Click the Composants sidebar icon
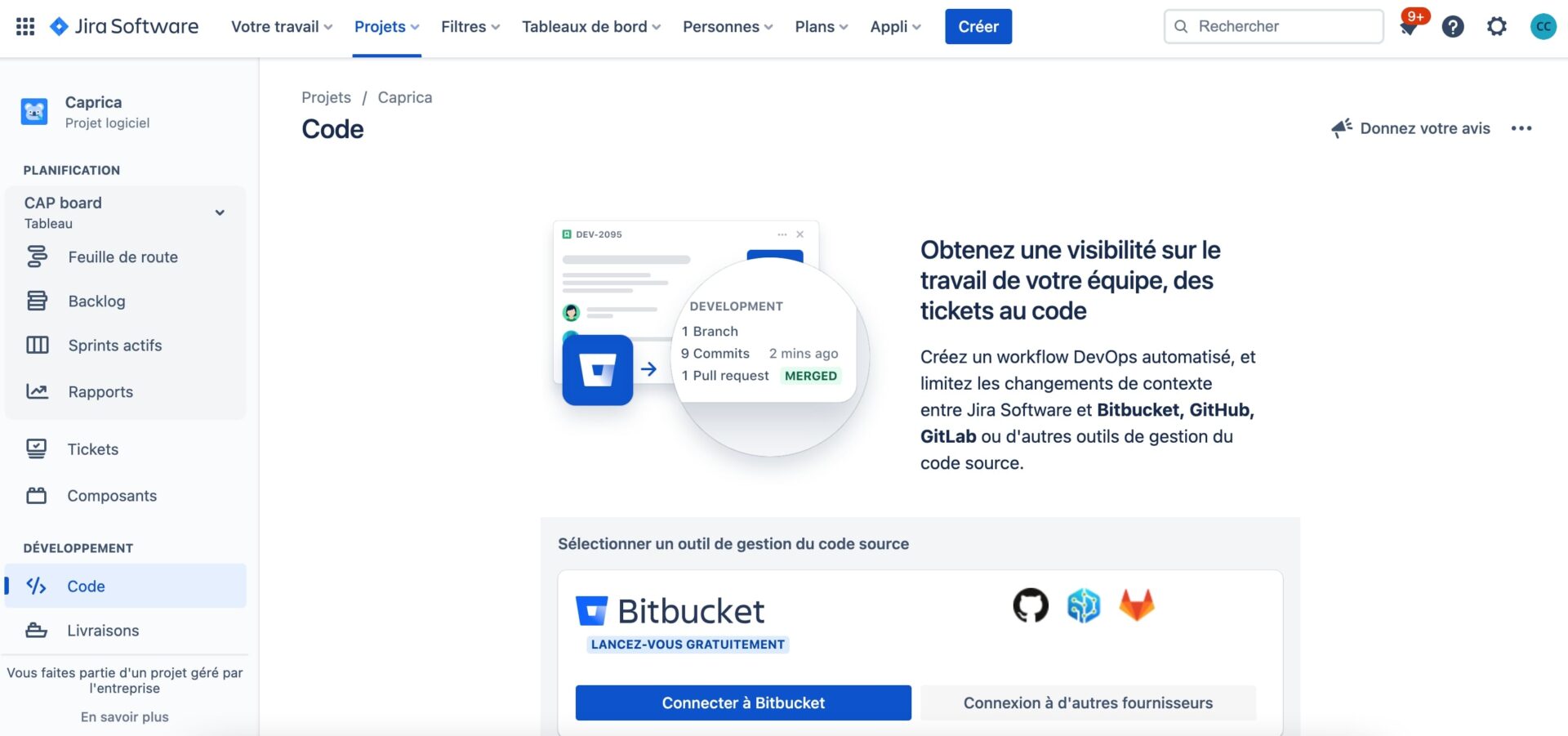This screenshot has height=736, width=1568. click(37, 495)
